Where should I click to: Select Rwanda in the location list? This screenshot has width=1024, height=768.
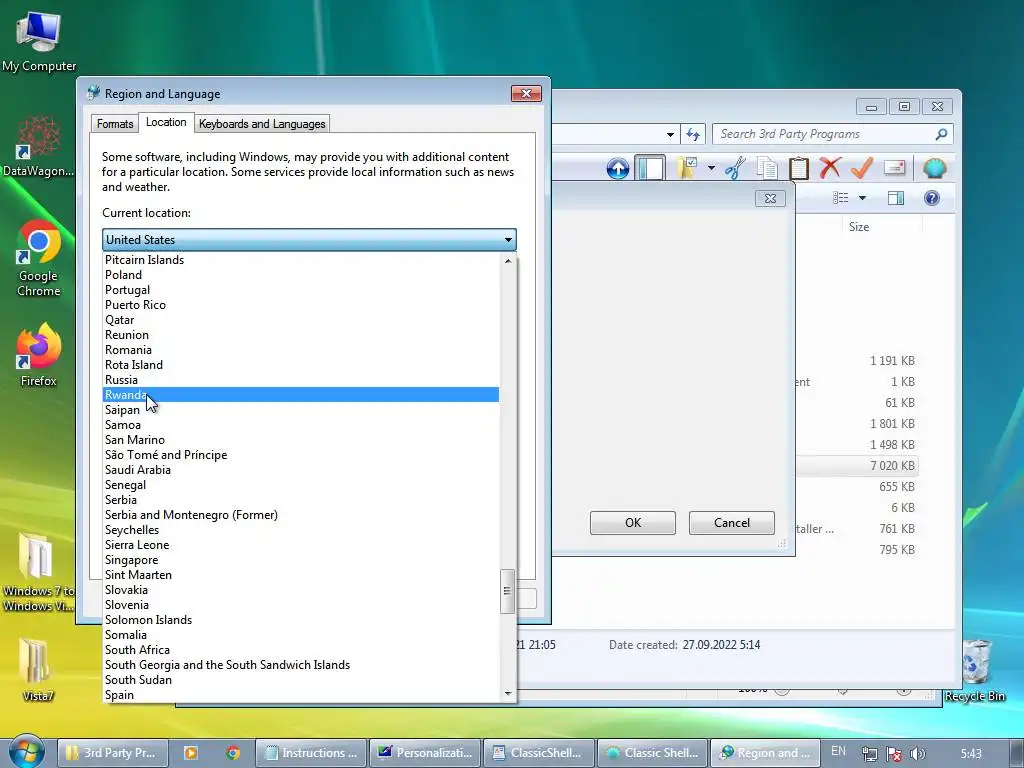click(301, 394)
